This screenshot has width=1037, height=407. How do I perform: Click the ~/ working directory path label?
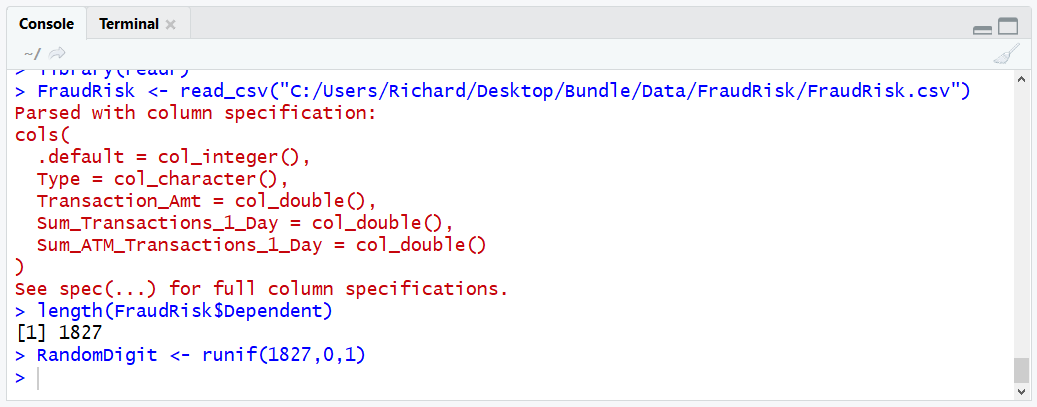pyautogui.click(x=32, y=54)
